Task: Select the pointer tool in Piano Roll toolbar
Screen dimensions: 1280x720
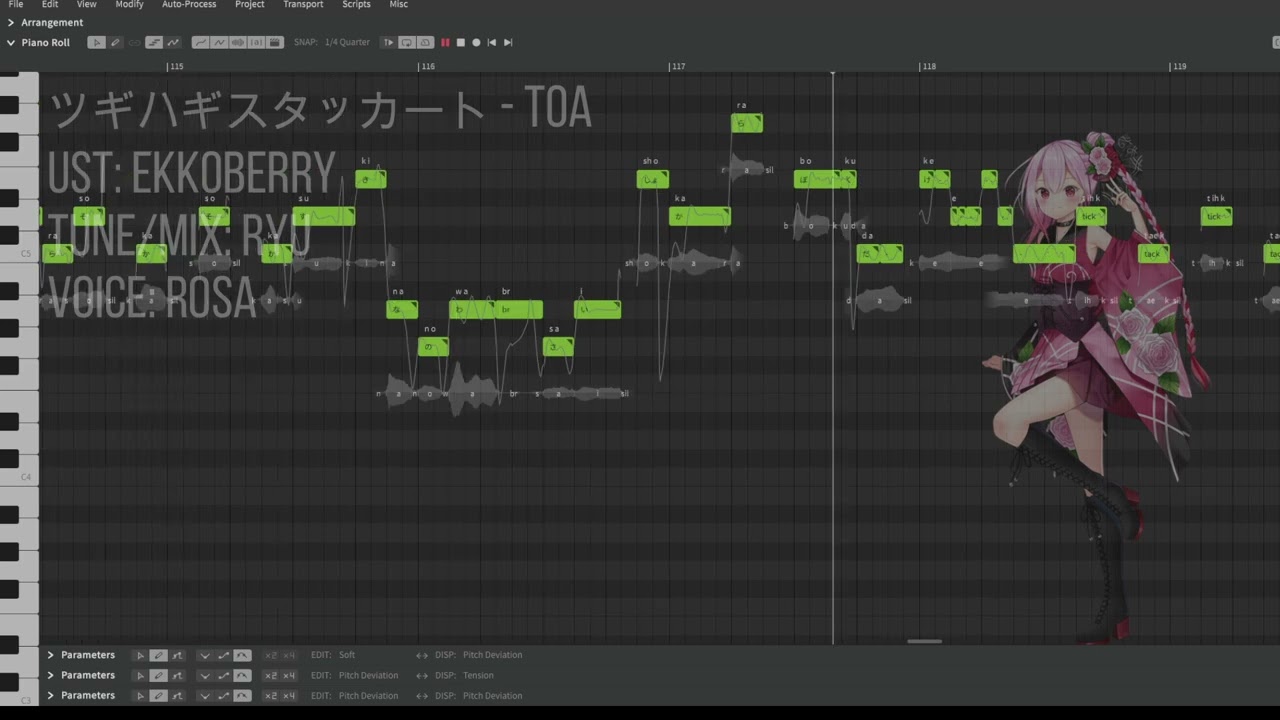Action: 96,42
